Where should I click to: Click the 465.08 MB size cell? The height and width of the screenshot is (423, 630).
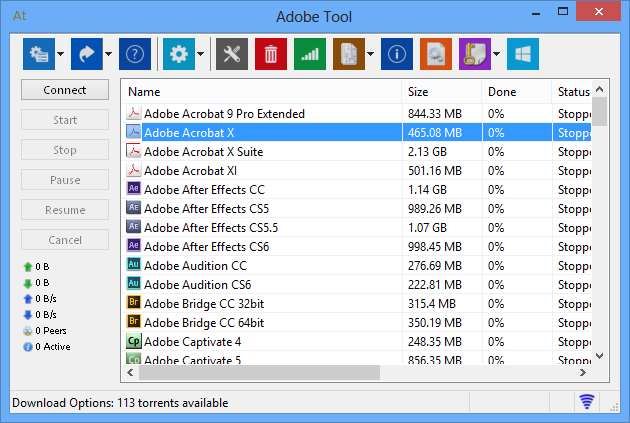(x=442, y=133)
